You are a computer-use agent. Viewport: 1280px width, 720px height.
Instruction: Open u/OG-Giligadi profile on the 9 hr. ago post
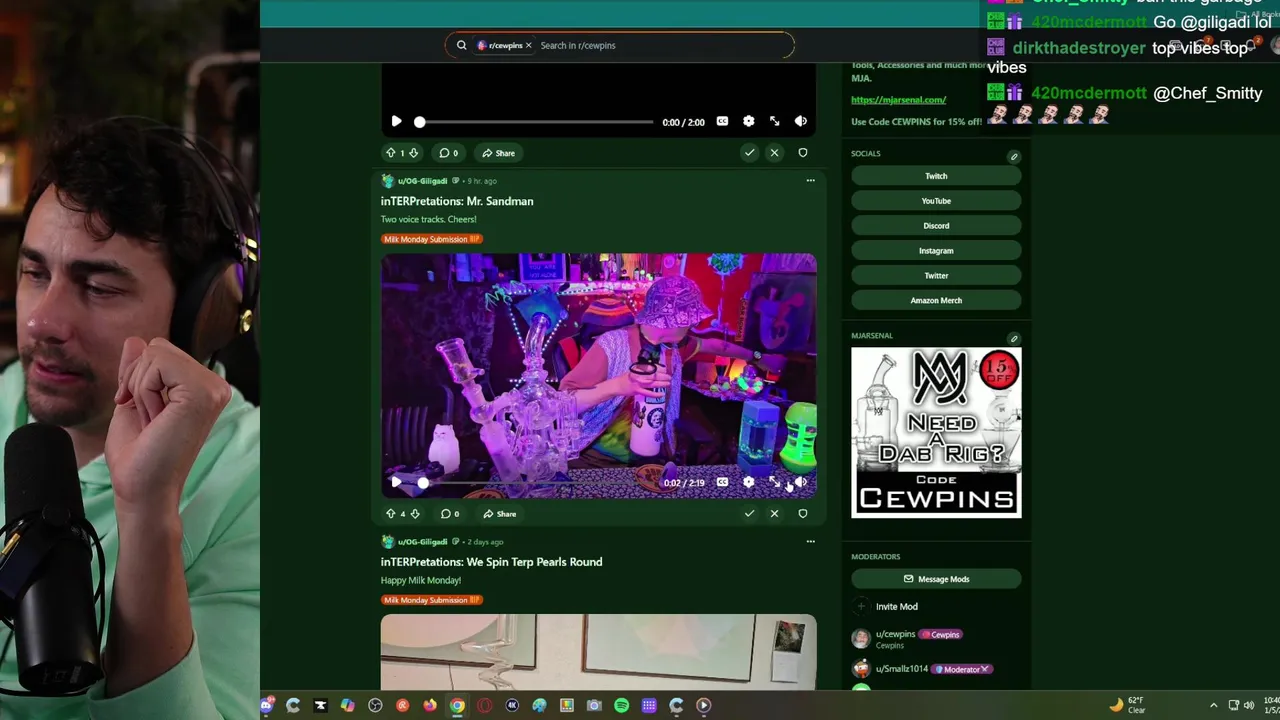click(x=422, y=181)
